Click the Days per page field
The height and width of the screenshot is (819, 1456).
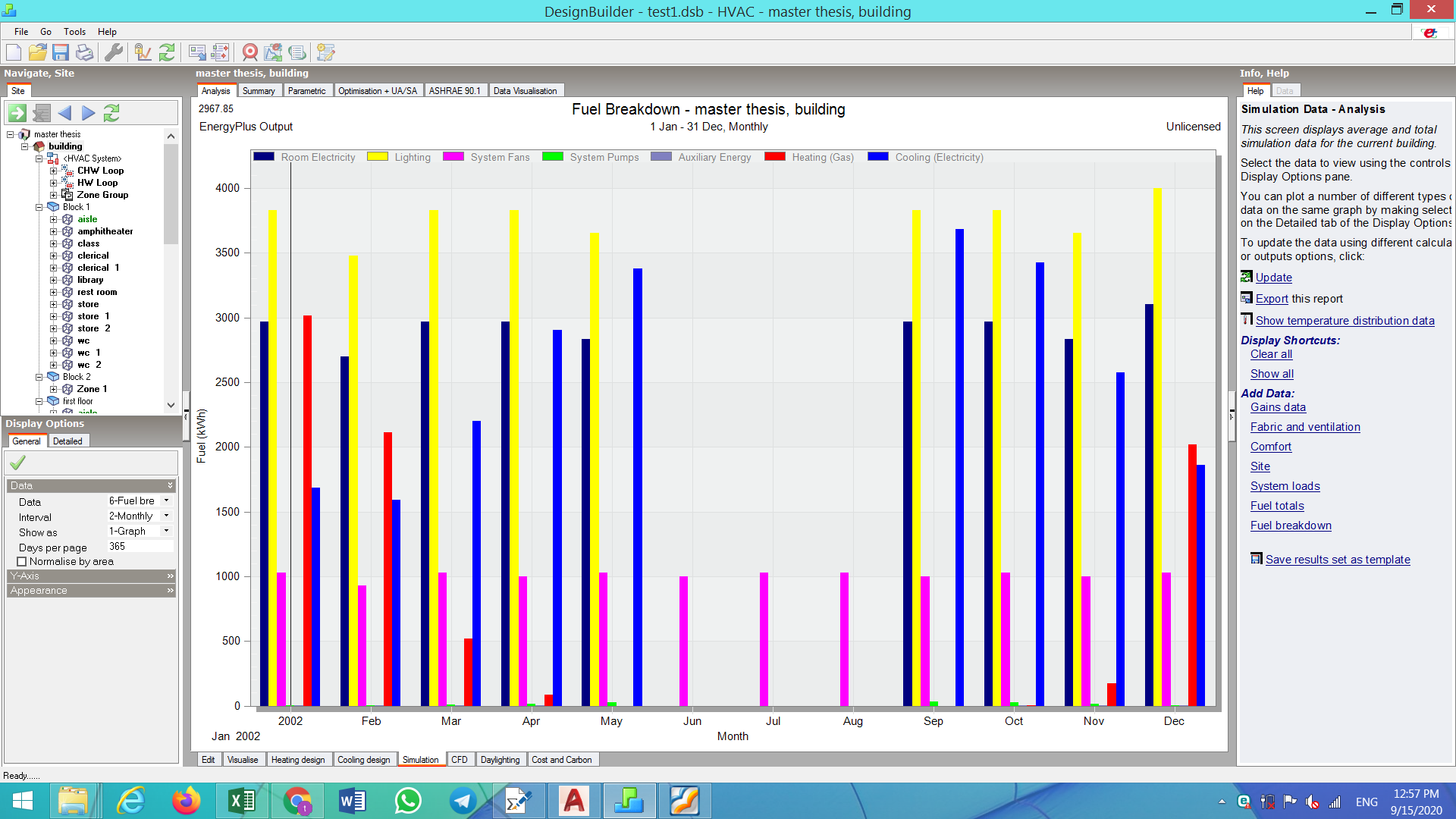[140, 547]
